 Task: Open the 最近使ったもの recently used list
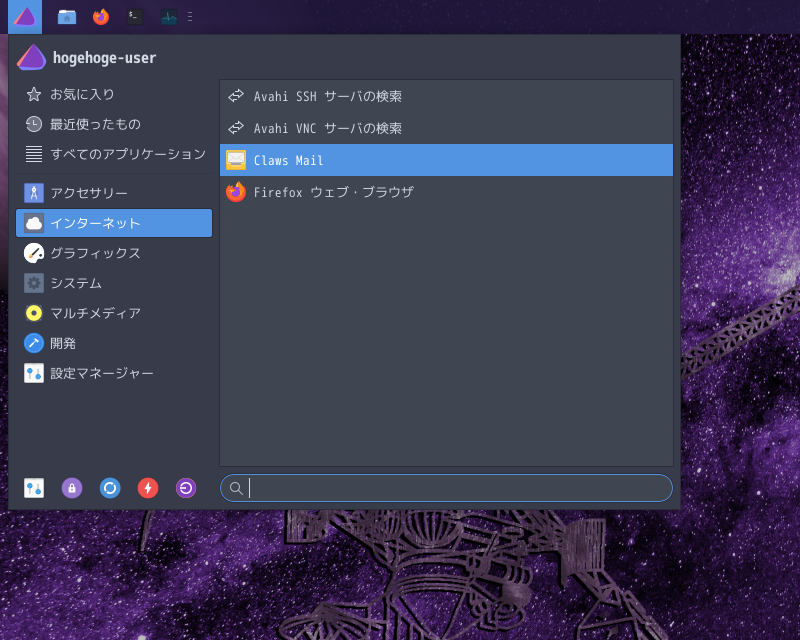114,124
